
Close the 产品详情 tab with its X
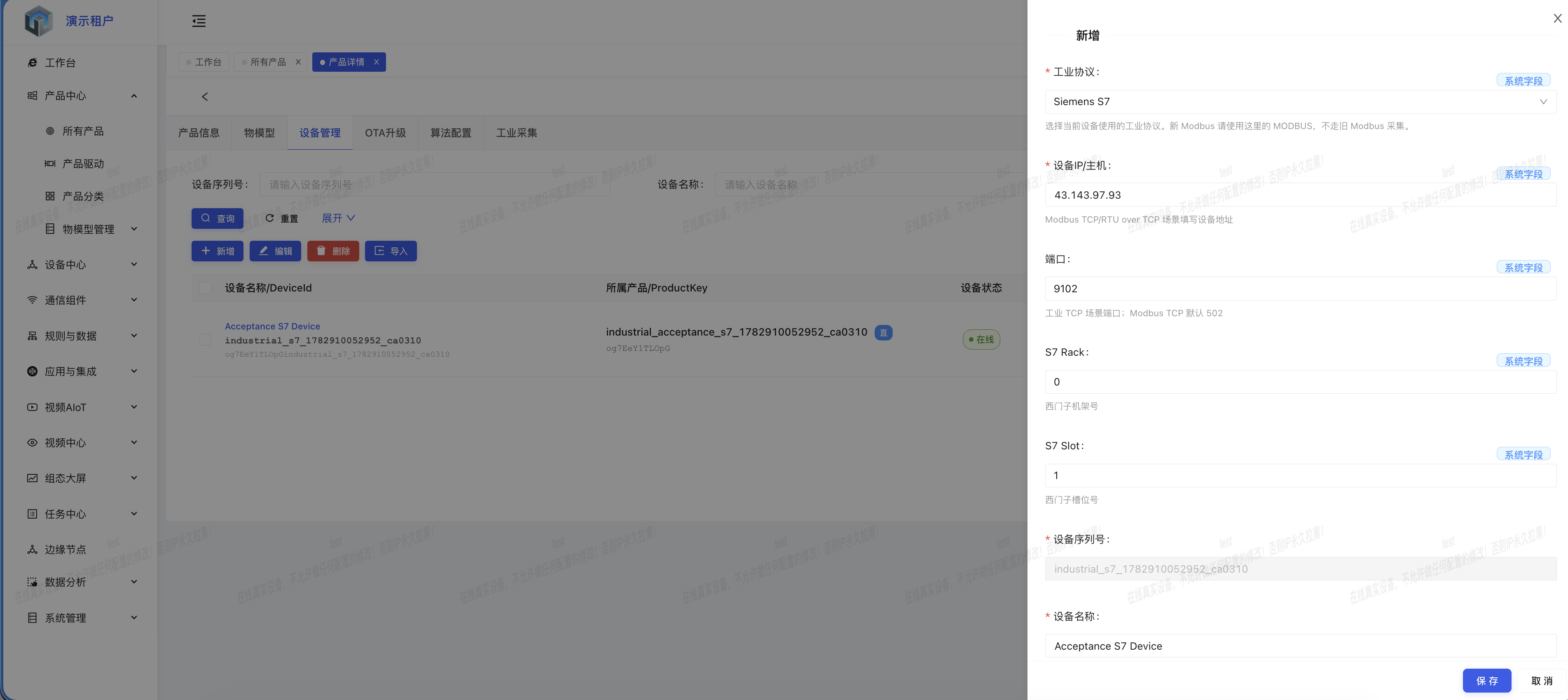coord(376,62)
